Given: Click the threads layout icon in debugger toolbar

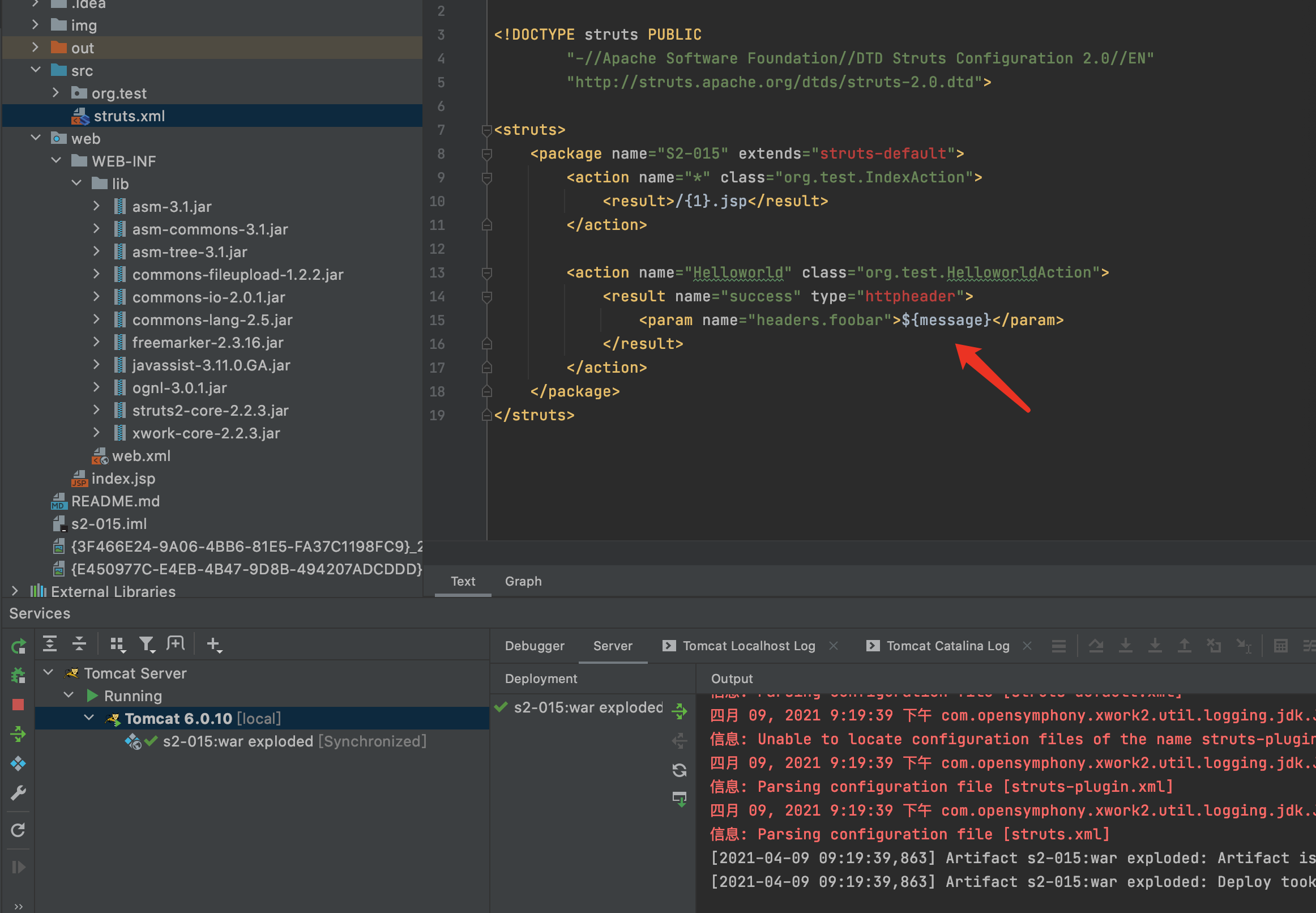Looking at the screenshot, I should 1059,646.
